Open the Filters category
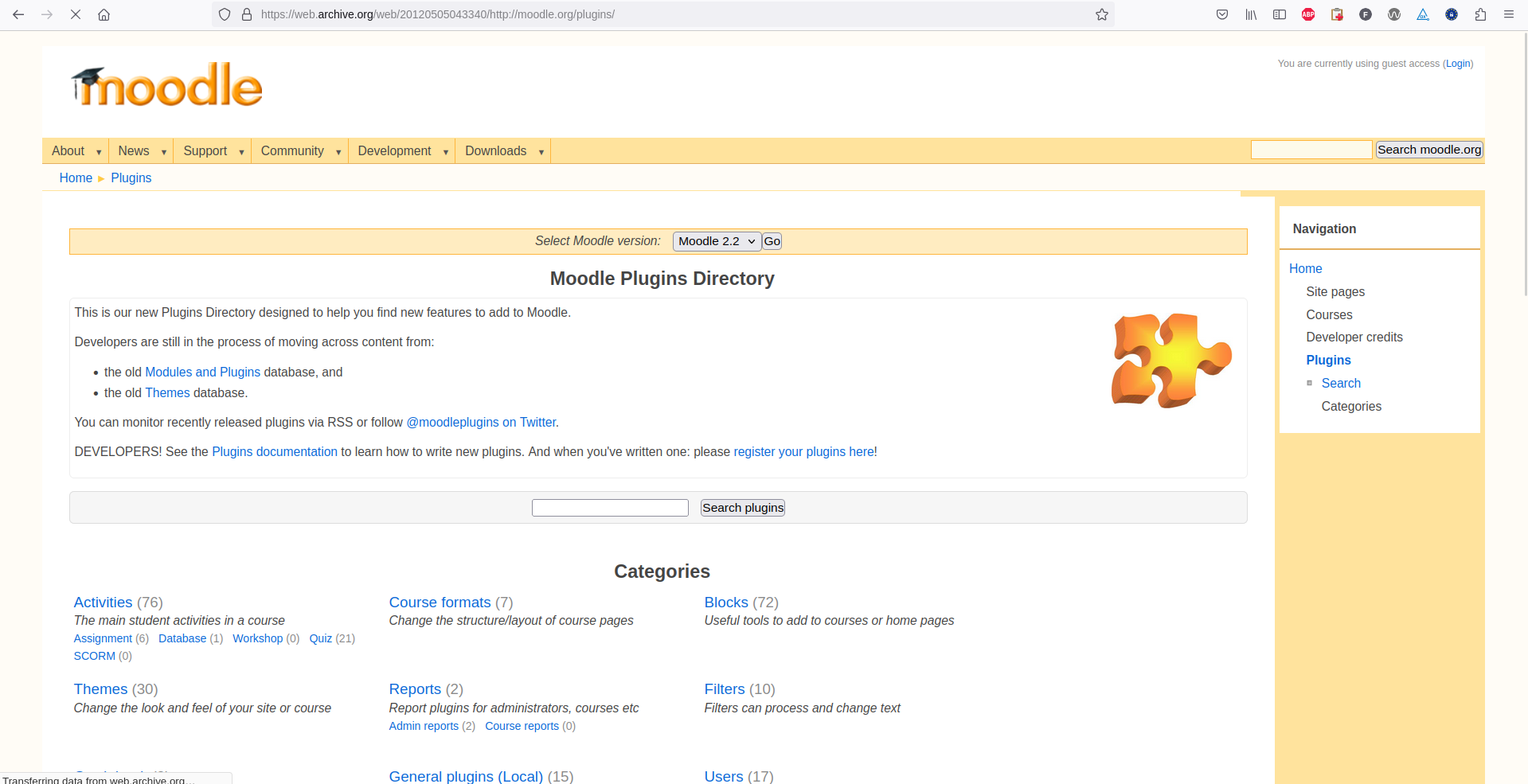This screenshot has height=784, width=1528. (x=725, y=689)
